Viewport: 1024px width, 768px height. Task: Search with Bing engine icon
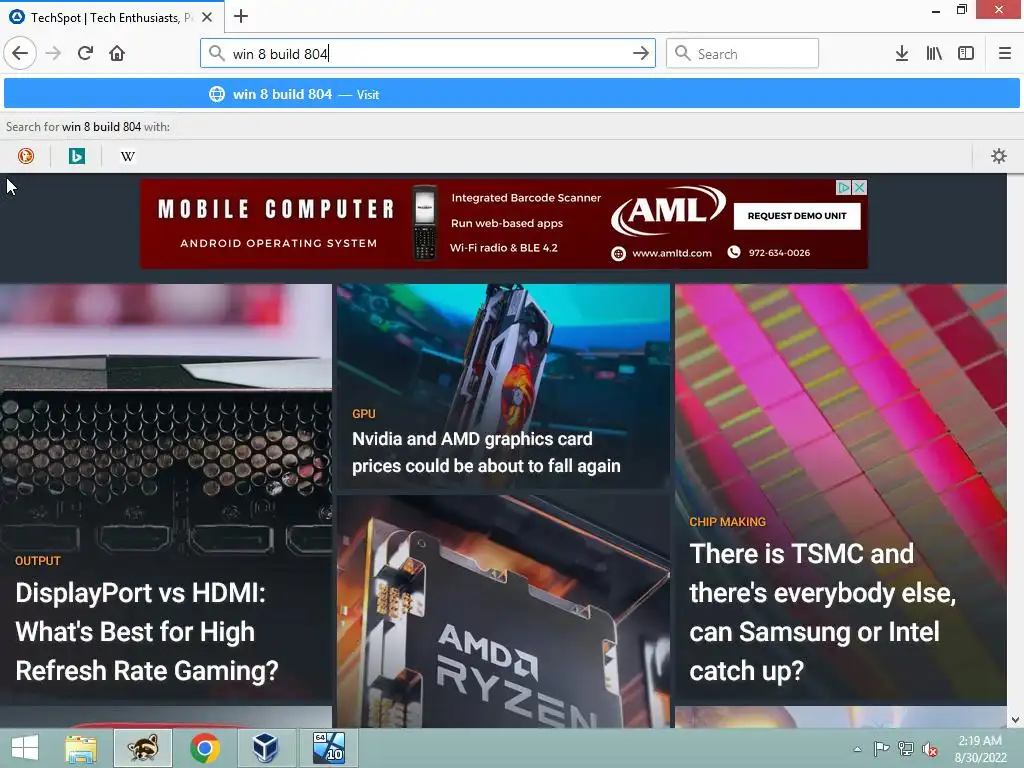point(76,156)
